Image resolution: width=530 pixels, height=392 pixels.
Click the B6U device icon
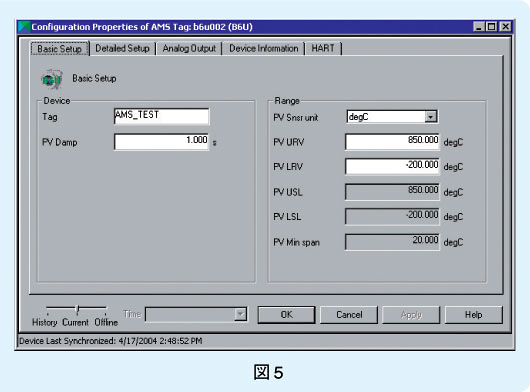(x=52, y=79)
